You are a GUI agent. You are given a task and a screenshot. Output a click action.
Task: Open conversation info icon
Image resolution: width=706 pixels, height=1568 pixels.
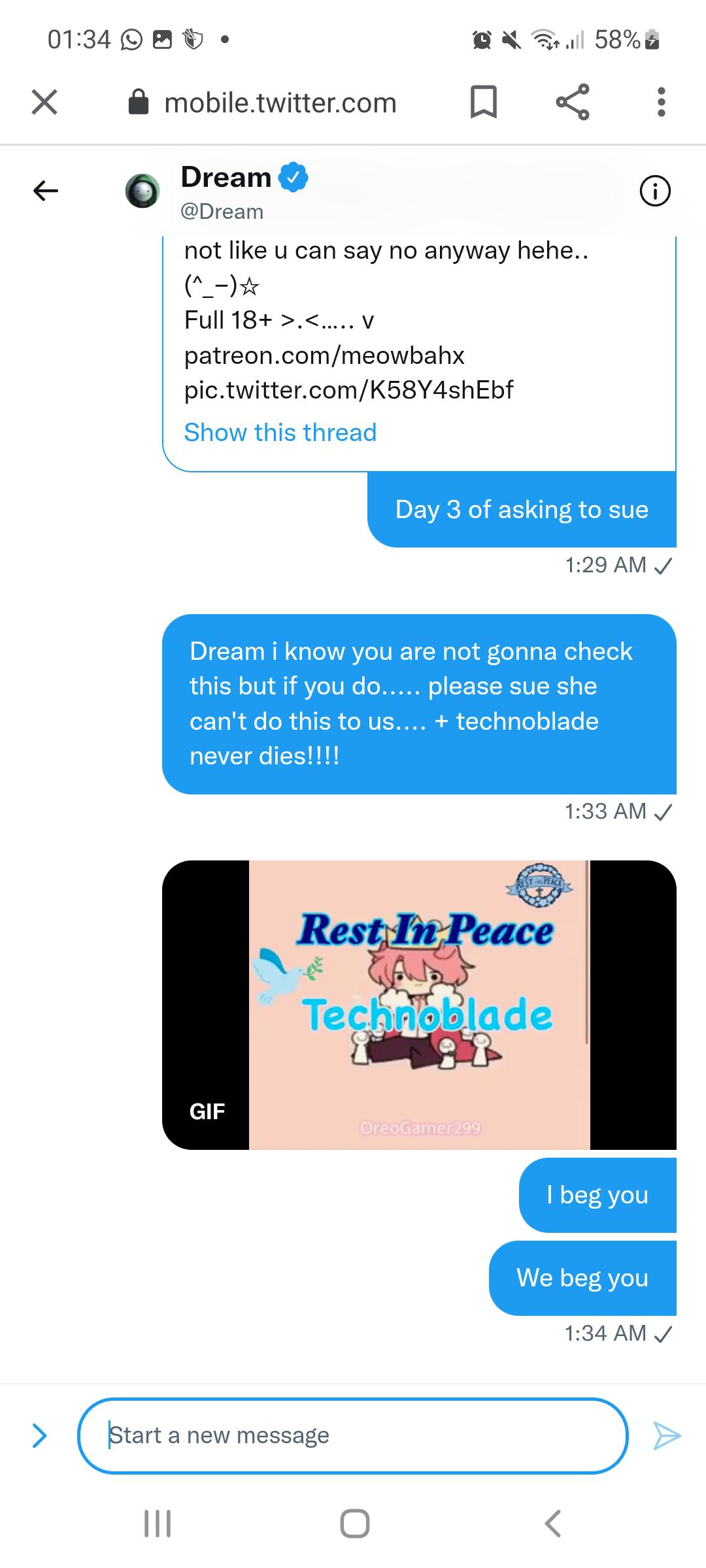pos(655,191)
